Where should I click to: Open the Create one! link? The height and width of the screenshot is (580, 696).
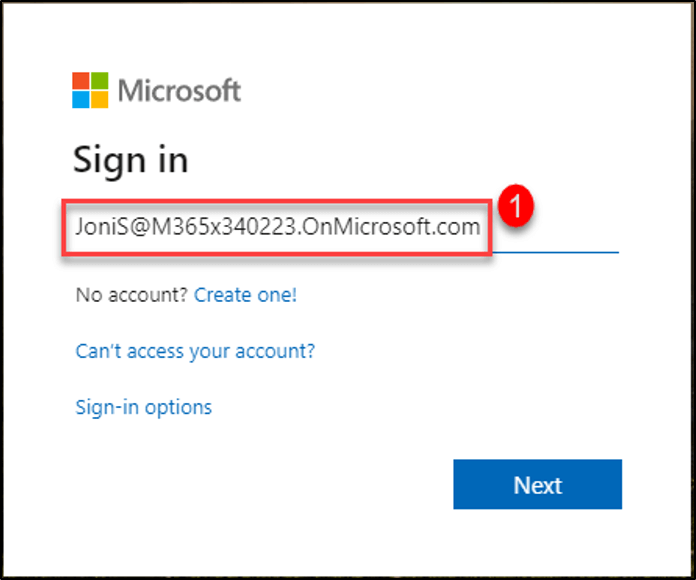[x=245, y=295]
